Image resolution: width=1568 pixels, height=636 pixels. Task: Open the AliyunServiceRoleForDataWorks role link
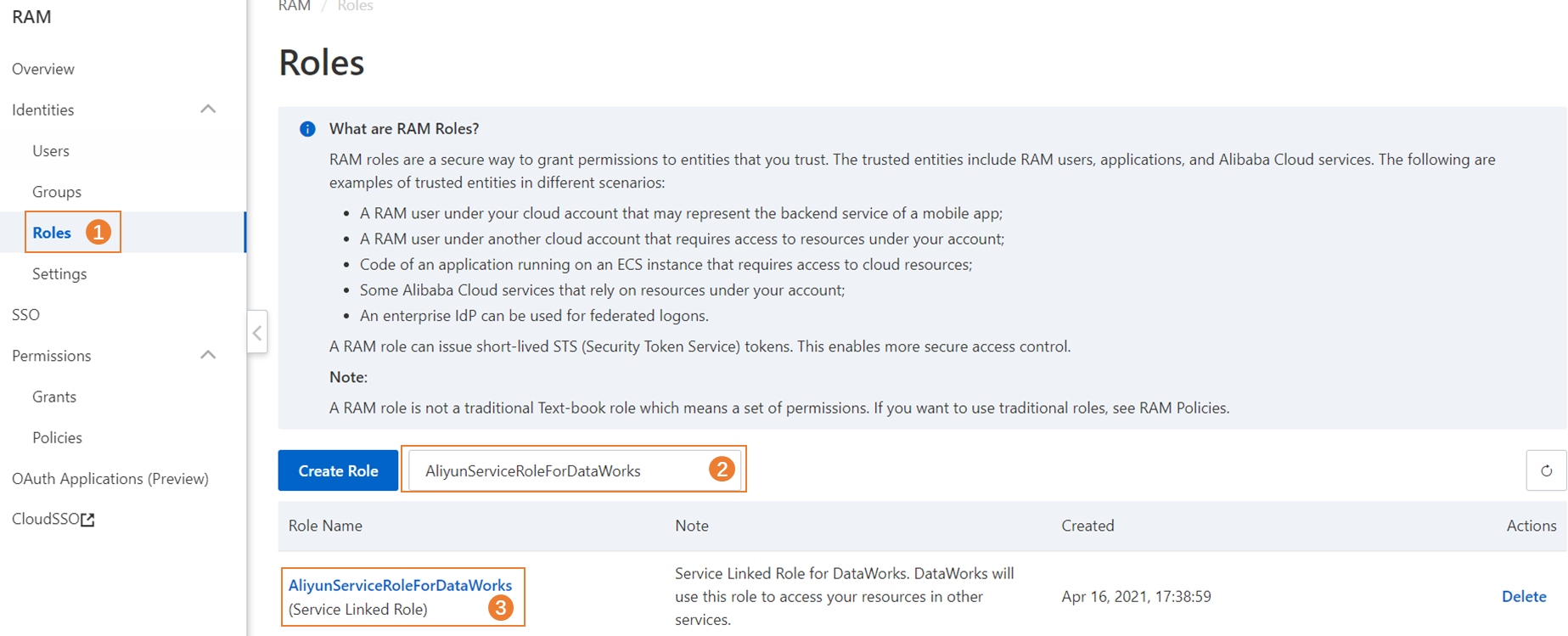400,585
